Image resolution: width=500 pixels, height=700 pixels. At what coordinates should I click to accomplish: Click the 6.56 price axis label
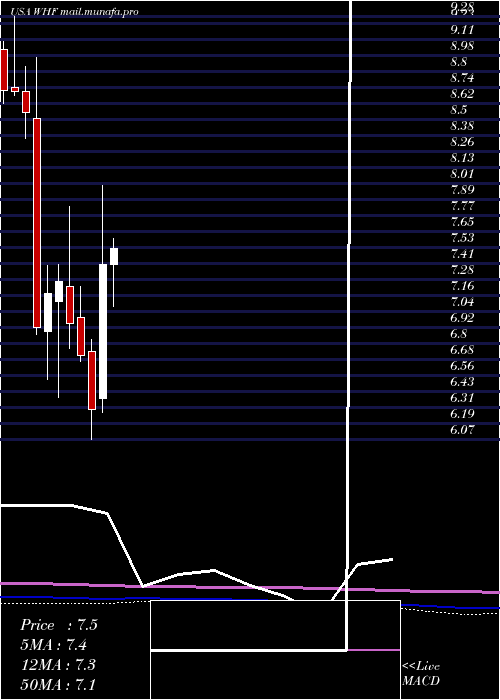coord(462,366)
